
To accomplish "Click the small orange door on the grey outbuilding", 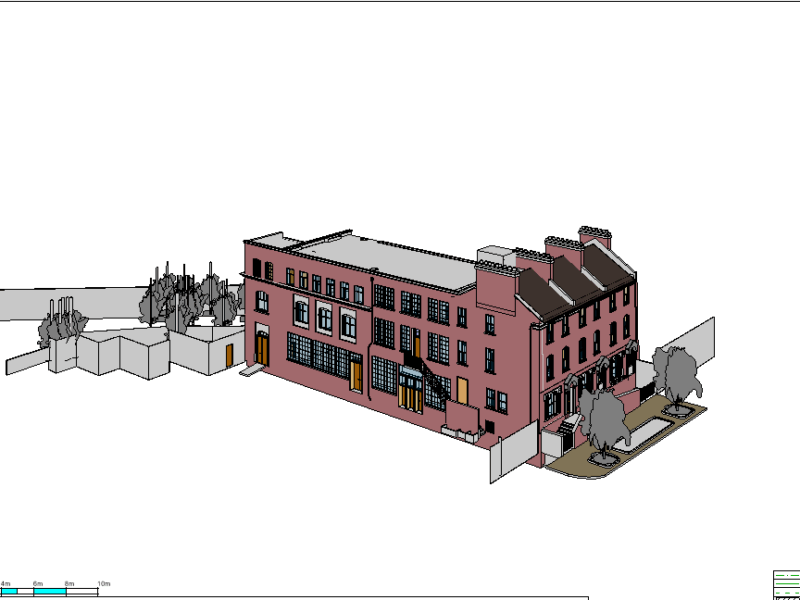I will click(229, 355).
